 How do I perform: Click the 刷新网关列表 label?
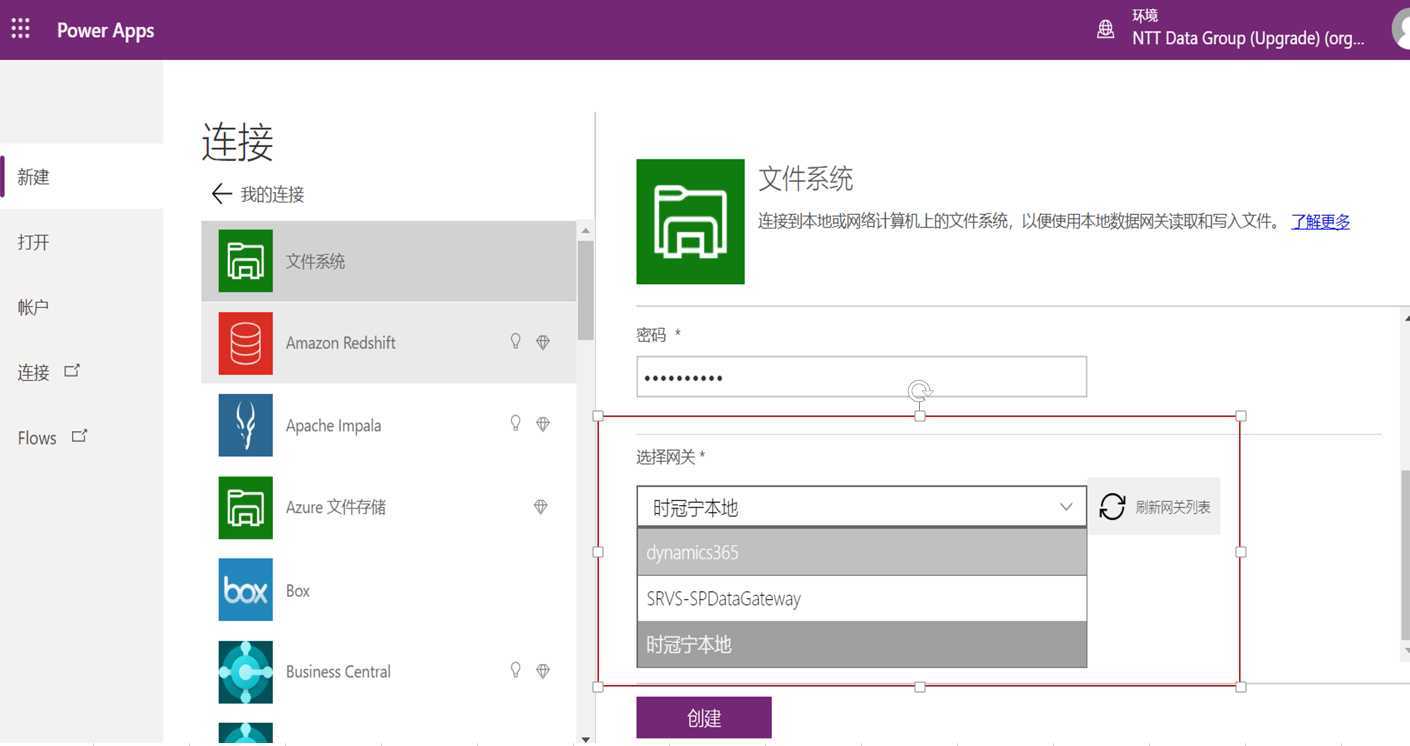point(1172,507)
